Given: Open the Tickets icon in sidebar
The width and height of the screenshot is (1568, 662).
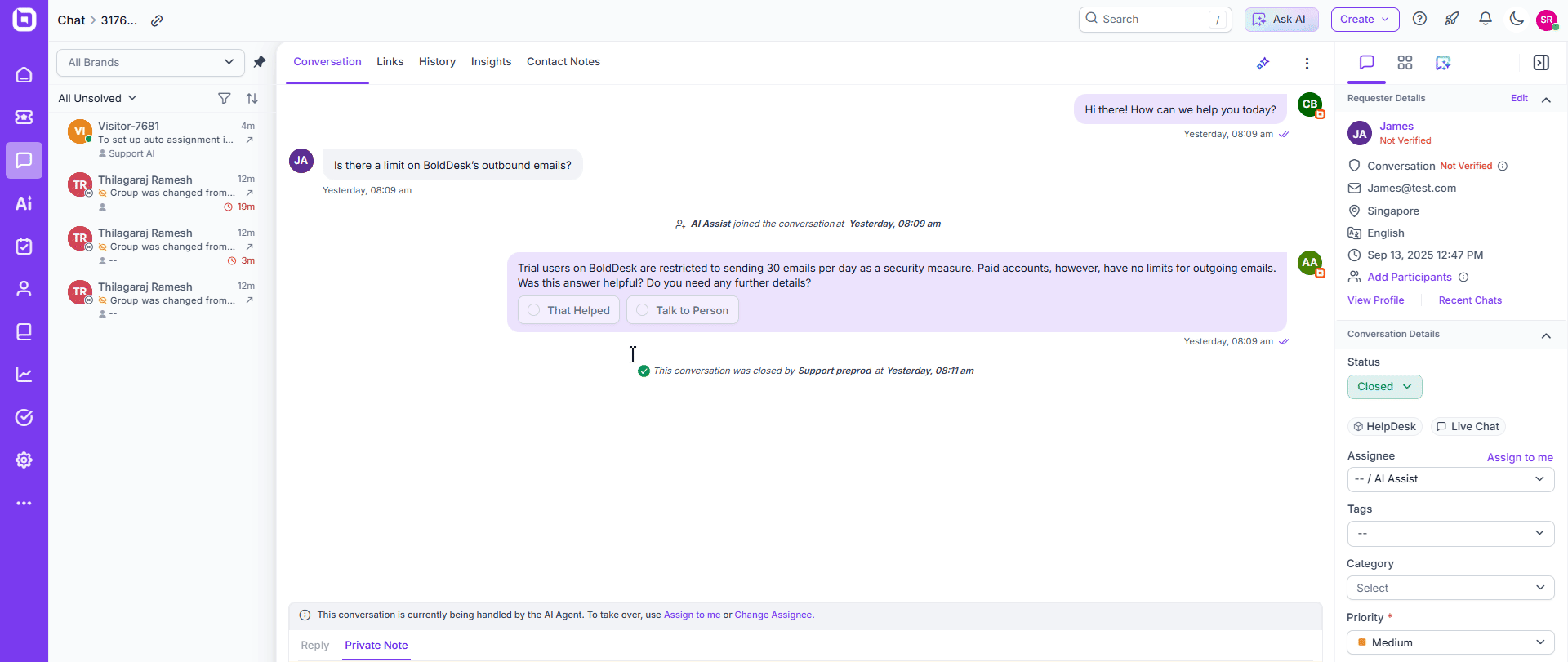Looking at the screenshot, I should click(24, 118).
